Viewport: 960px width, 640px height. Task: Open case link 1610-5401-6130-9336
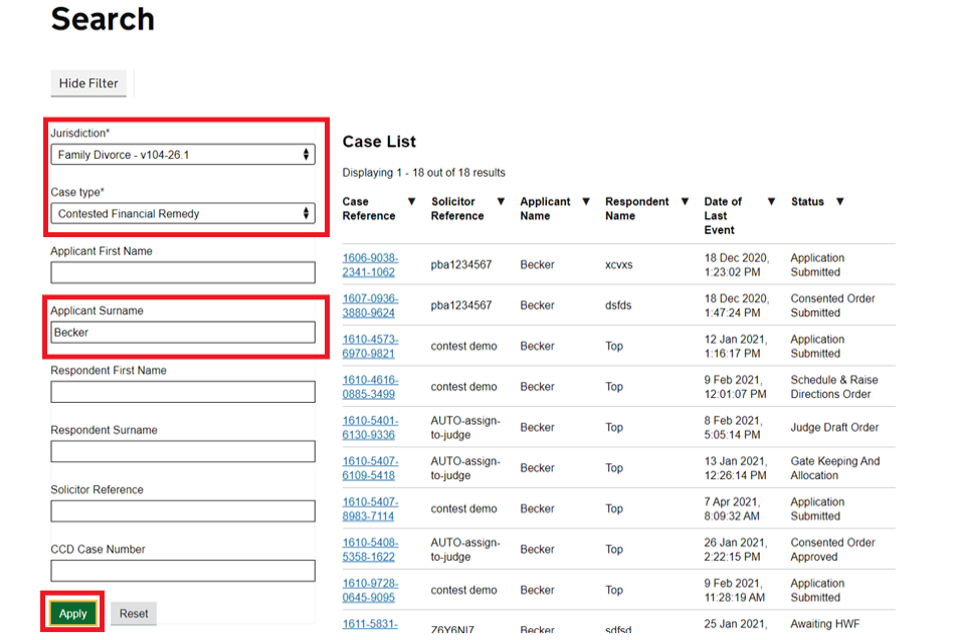[x=369, y=428]
